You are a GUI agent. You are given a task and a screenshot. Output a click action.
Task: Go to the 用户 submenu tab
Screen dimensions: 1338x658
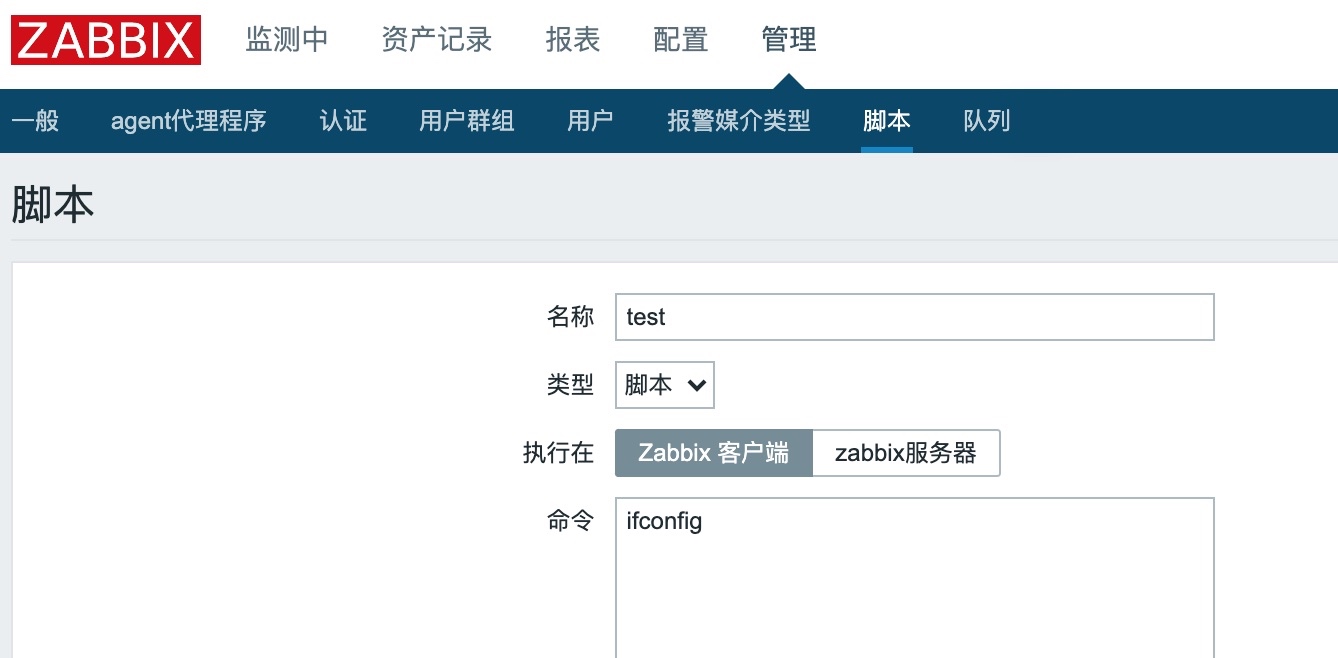pyautogui.click(x=590, y=121)
